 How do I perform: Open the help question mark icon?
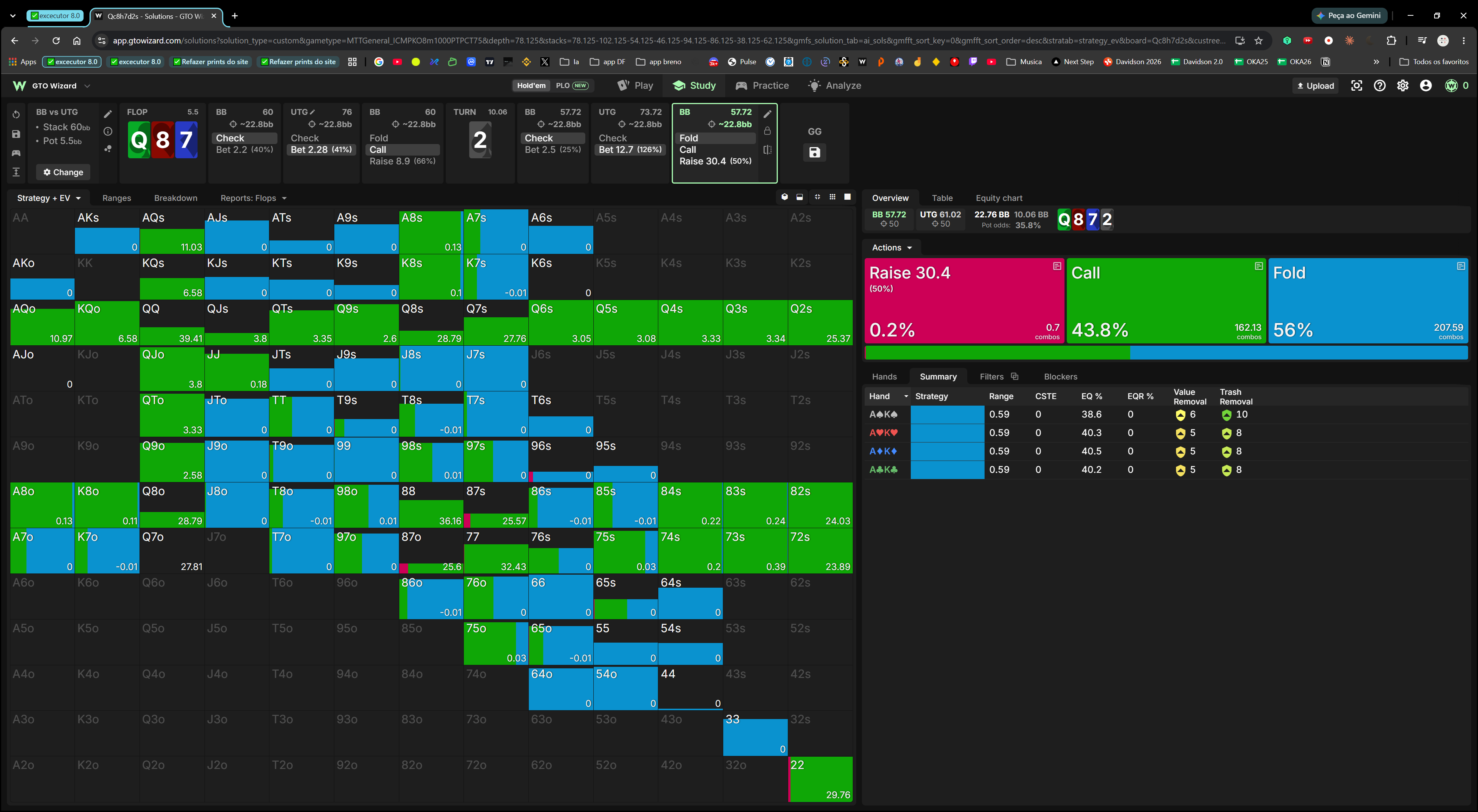[1379, 85]
